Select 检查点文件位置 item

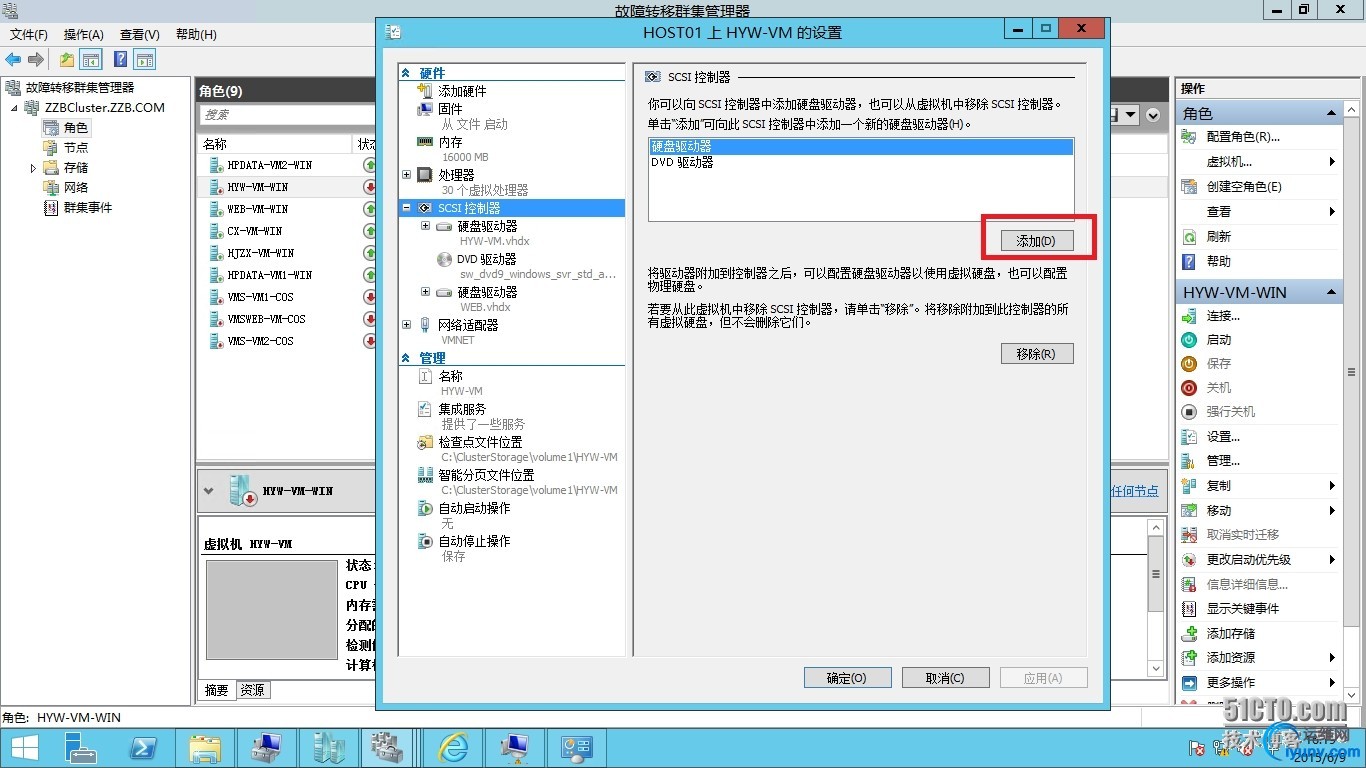coord(480,442)
